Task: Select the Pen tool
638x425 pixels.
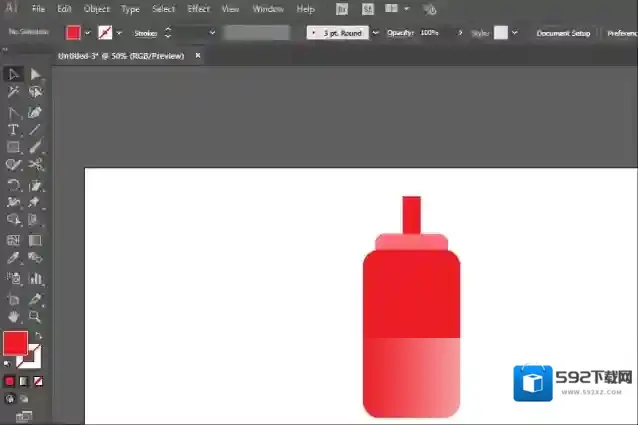Action: [36, 112]
